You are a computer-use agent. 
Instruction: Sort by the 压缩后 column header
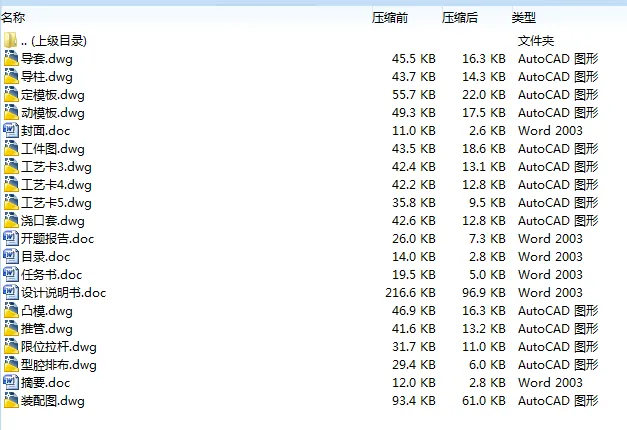click(x=460, y=18)
